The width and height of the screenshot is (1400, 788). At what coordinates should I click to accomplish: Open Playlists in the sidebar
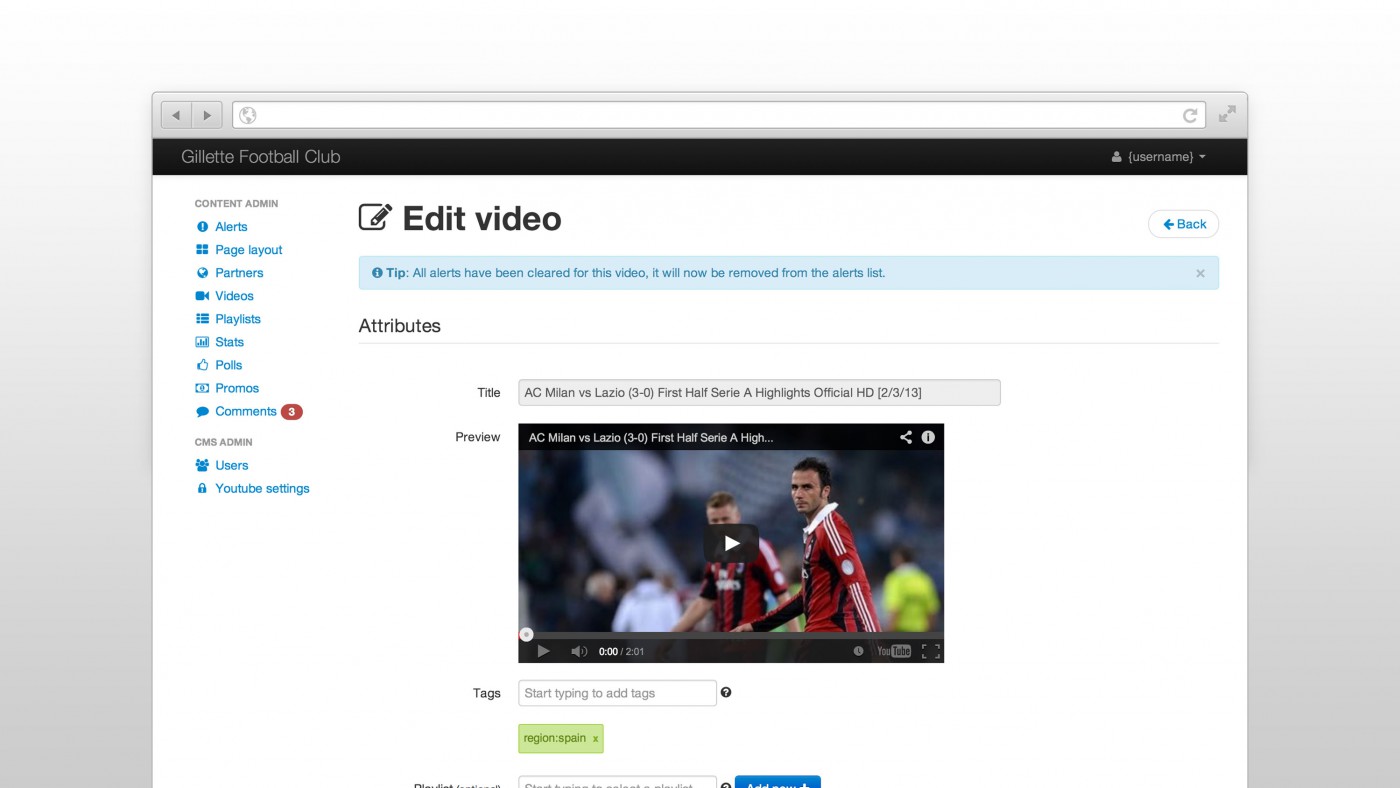[238, 319]
